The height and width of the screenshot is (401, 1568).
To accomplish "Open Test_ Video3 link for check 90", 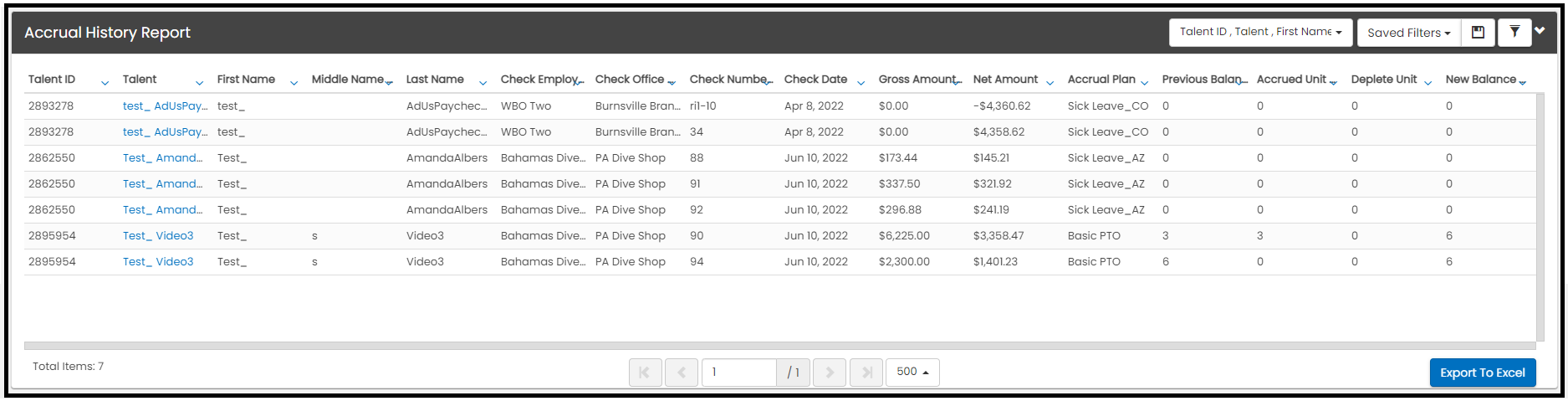I will (x=158, y=236).
